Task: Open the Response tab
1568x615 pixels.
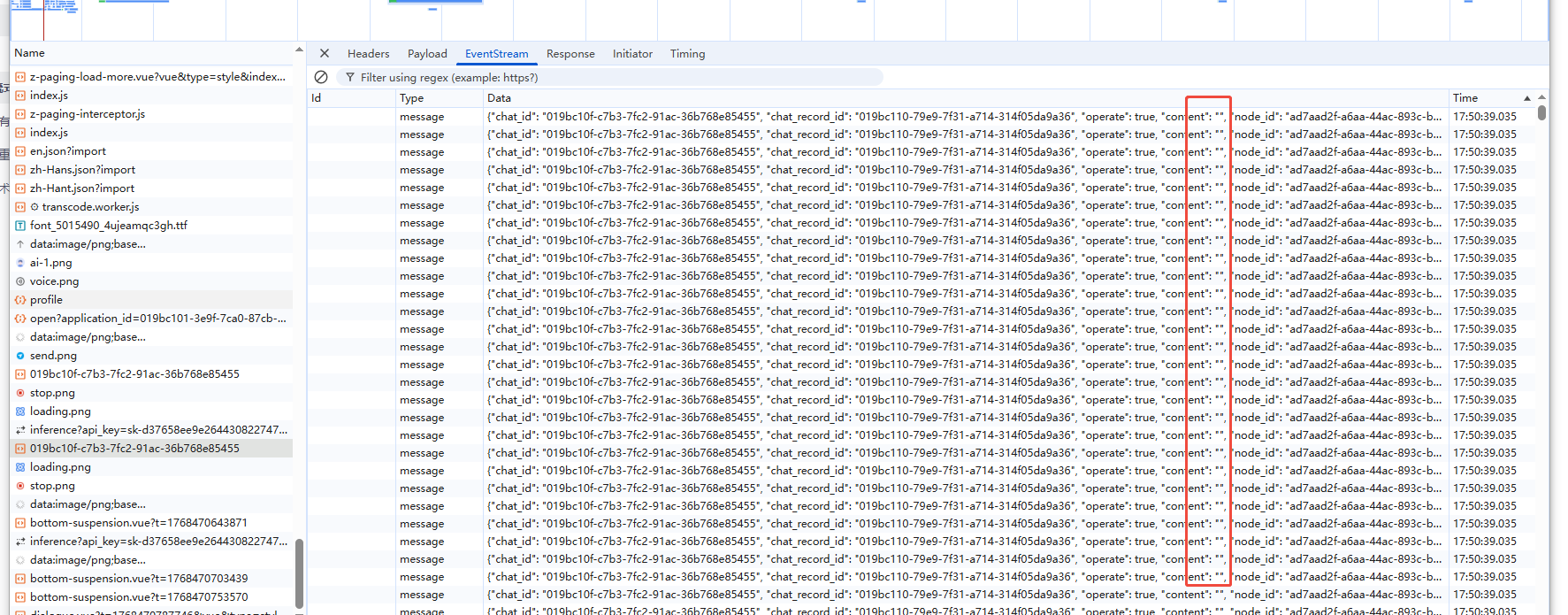Action: point(570,54)
